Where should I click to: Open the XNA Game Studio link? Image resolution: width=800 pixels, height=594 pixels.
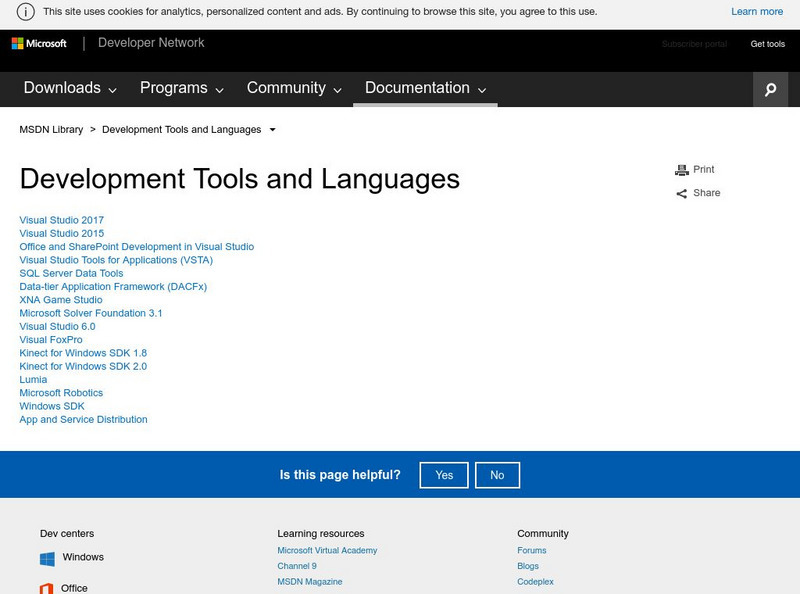(61, 300)
